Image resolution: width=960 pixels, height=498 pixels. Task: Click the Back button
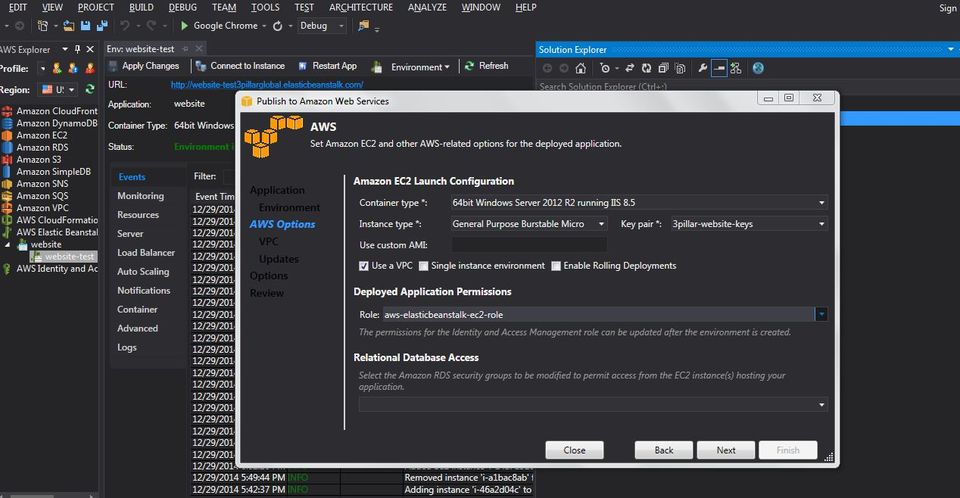point(664,450)
